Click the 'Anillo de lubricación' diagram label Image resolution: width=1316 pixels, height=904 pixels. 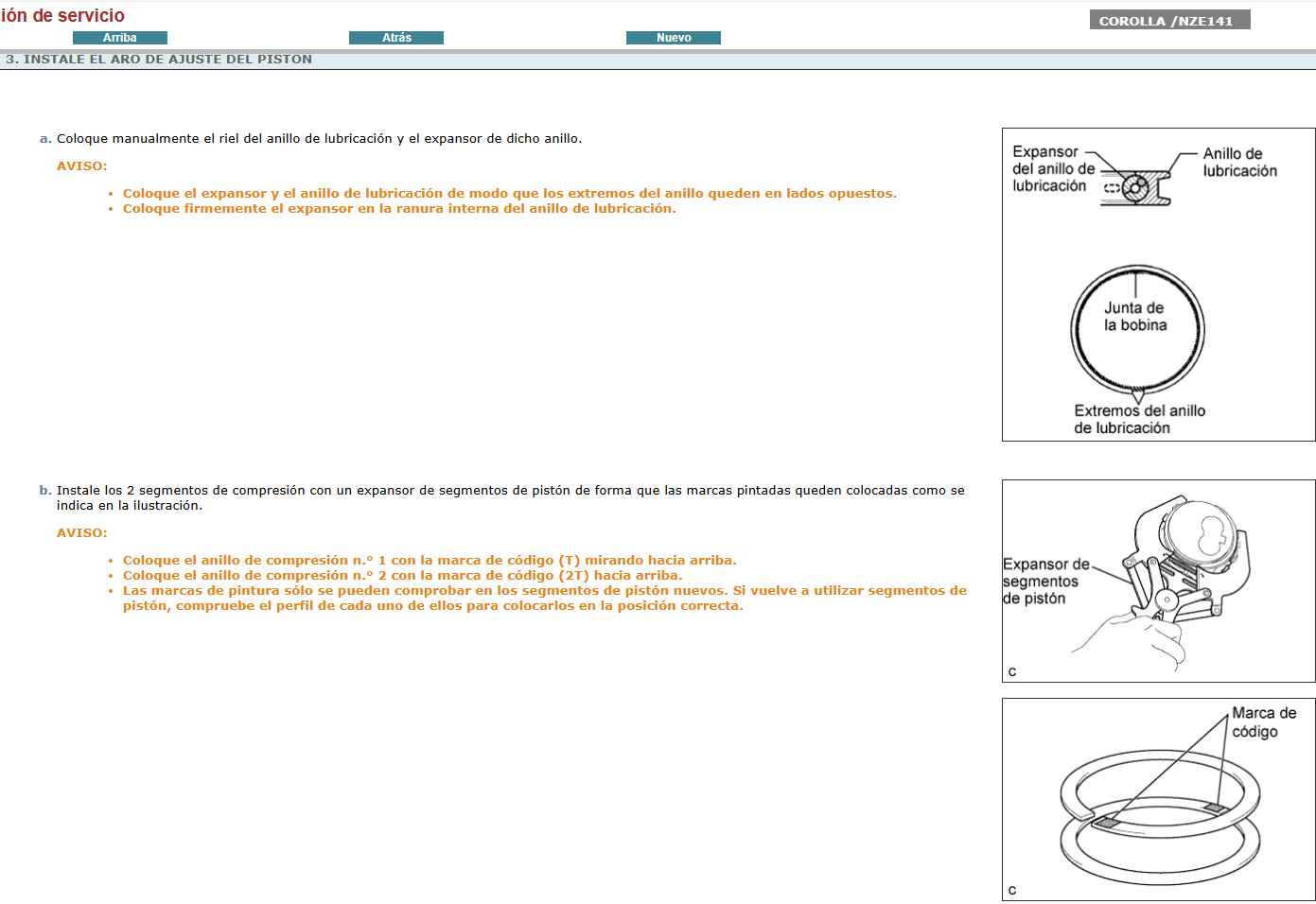click(1239, 162)
